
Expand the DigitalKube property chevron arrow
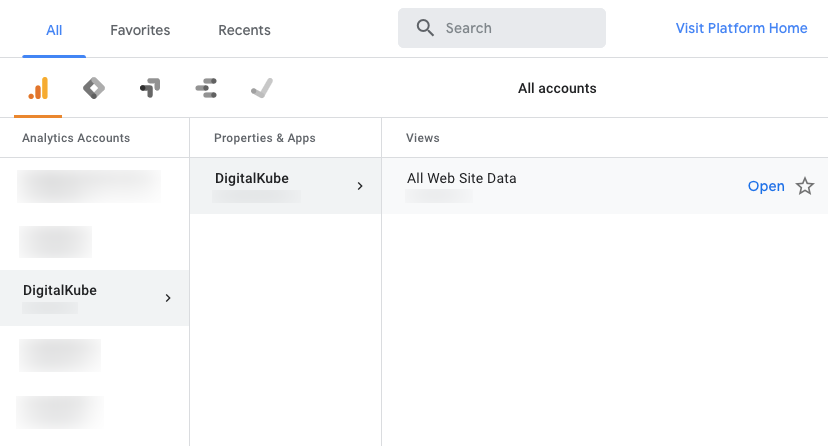tap(360, 186)
